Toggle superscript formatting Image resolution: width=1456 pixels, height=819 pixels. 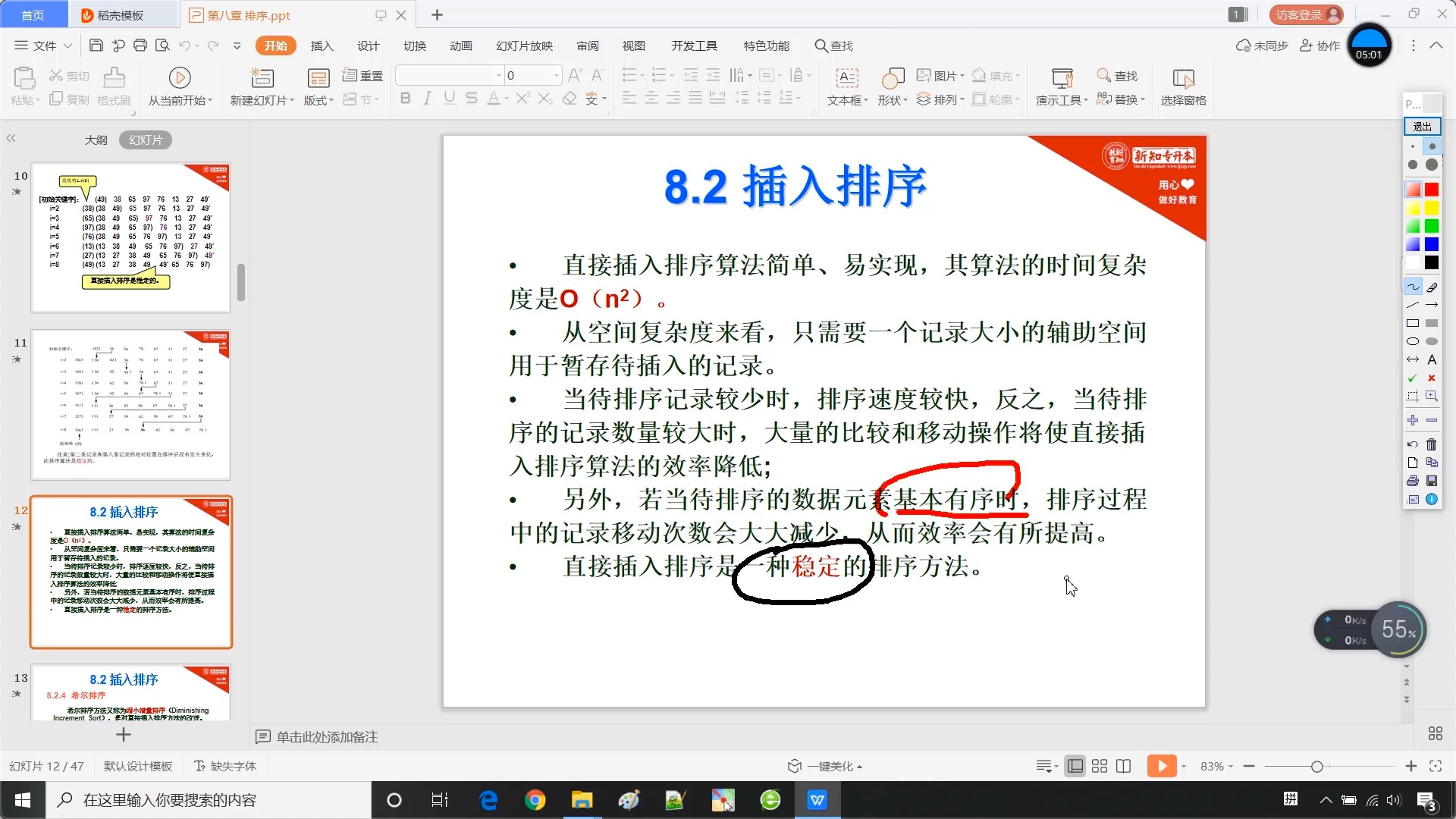[x=523, y=99]
